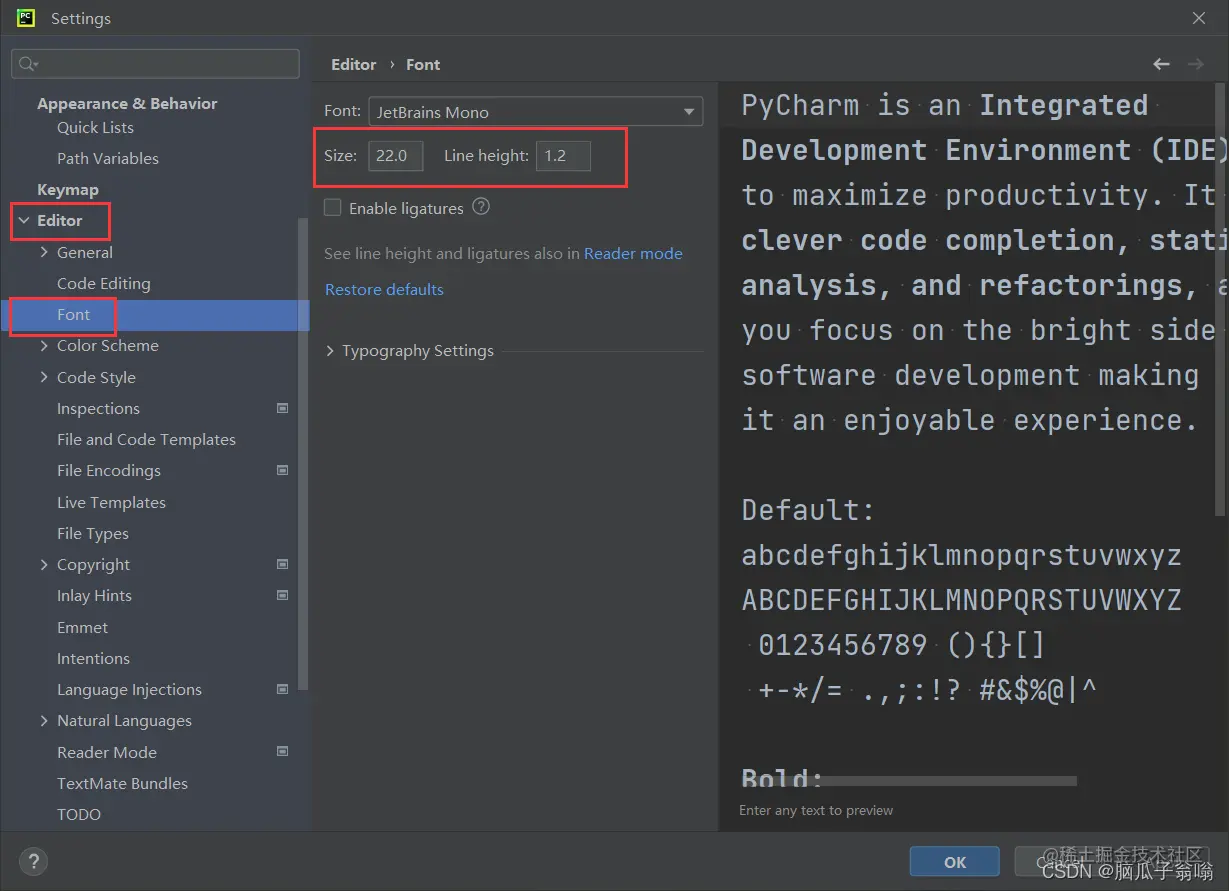
Task: Focus the settings search box
Action: pyautogui.click(x=155, y=64)
